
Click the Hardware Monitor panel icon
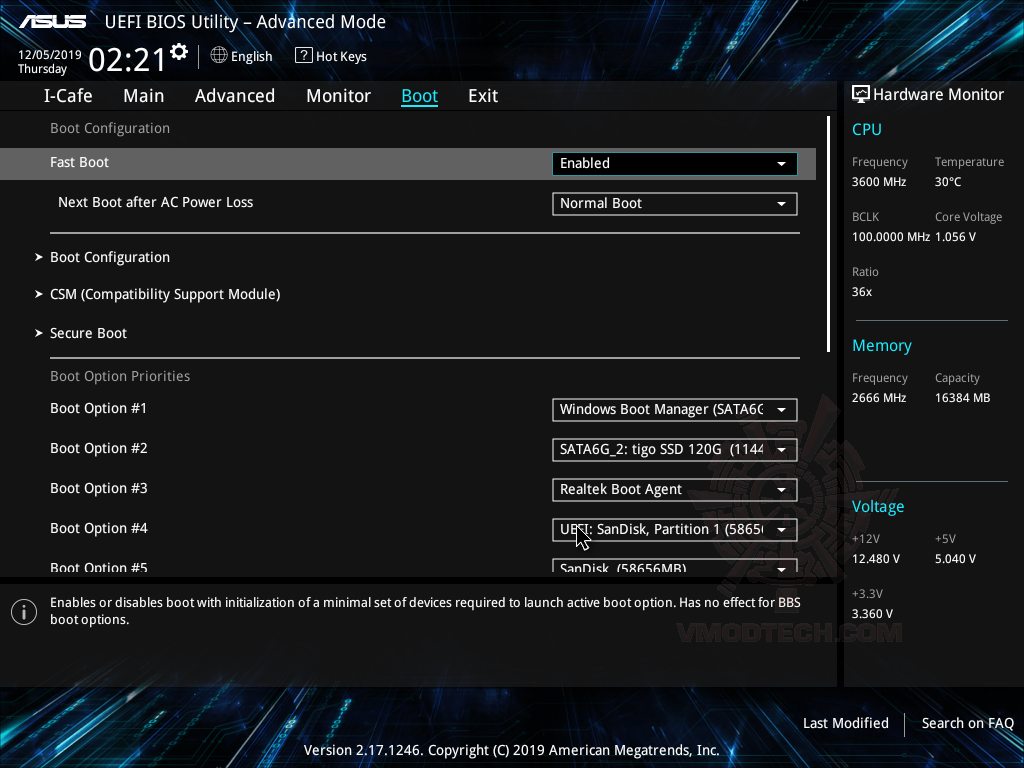point(861,93)
